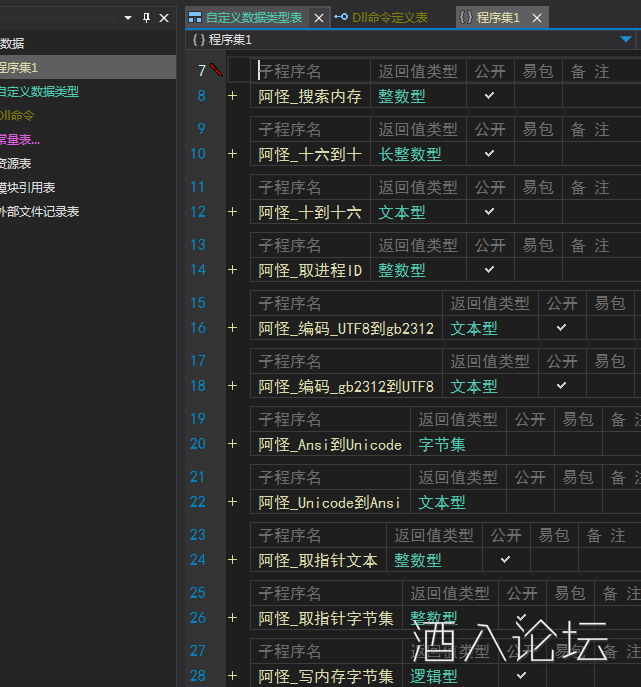
Task: Open the left panel options dropdown arrow
Action: pyautogui.click(x=128, y=18)
